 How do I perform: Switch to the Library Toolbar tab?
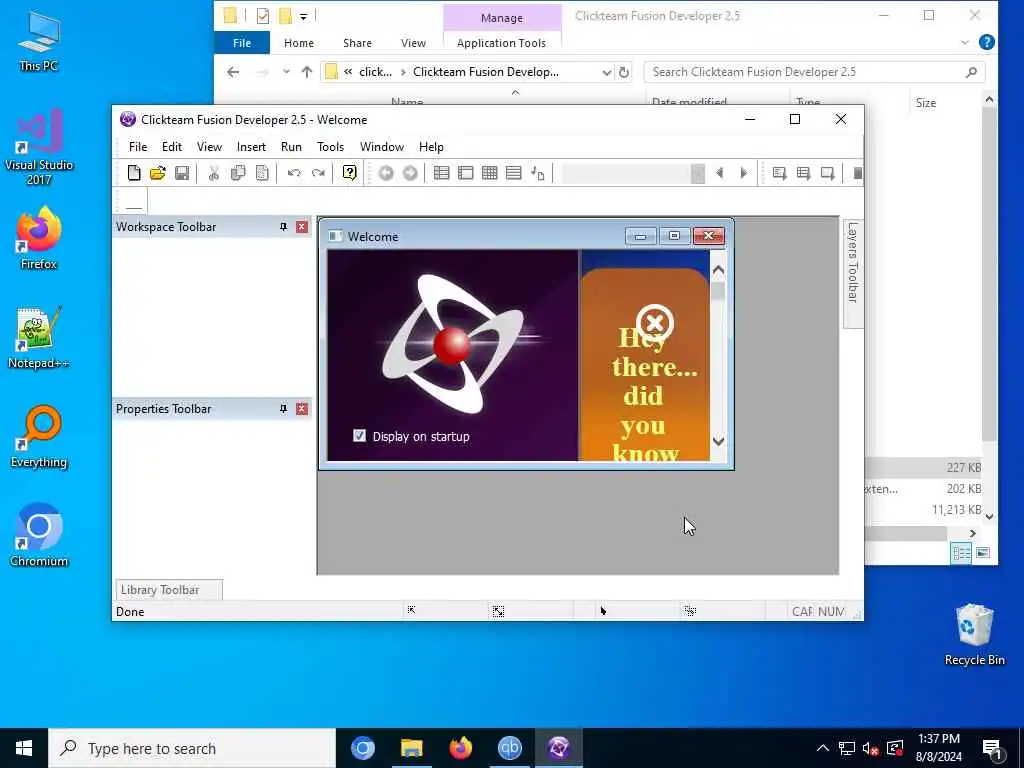coord(169,590)
